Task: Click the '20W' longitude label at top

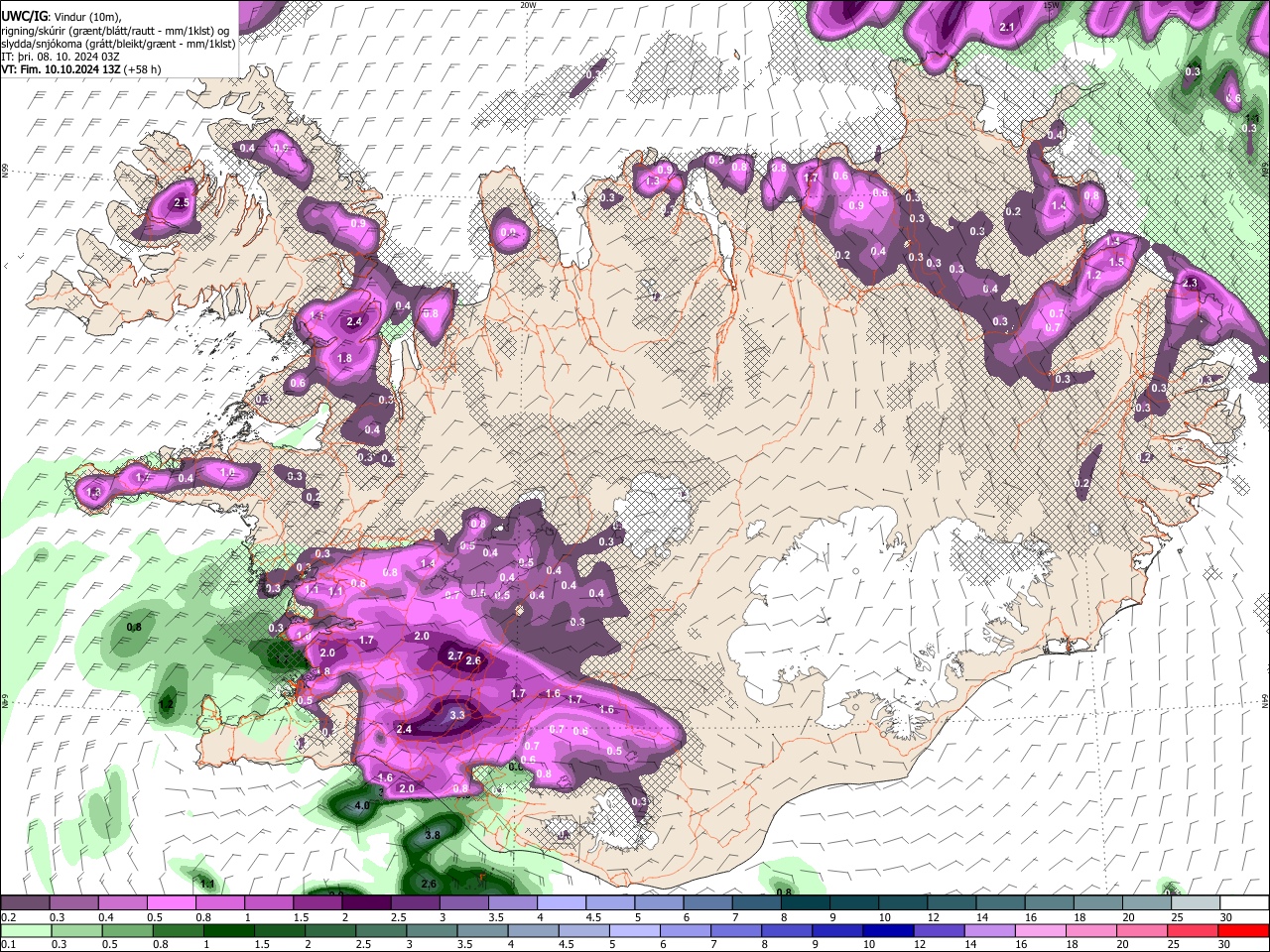Action: click(x=528, y=4)
